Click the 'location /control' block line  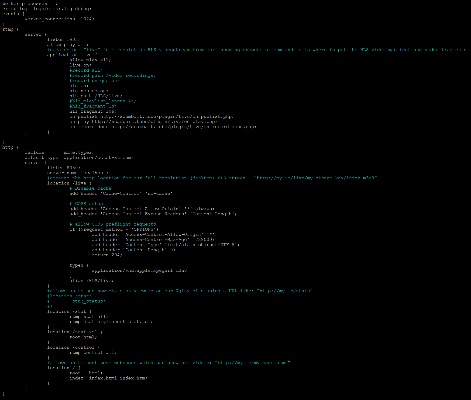pos(73,347)
